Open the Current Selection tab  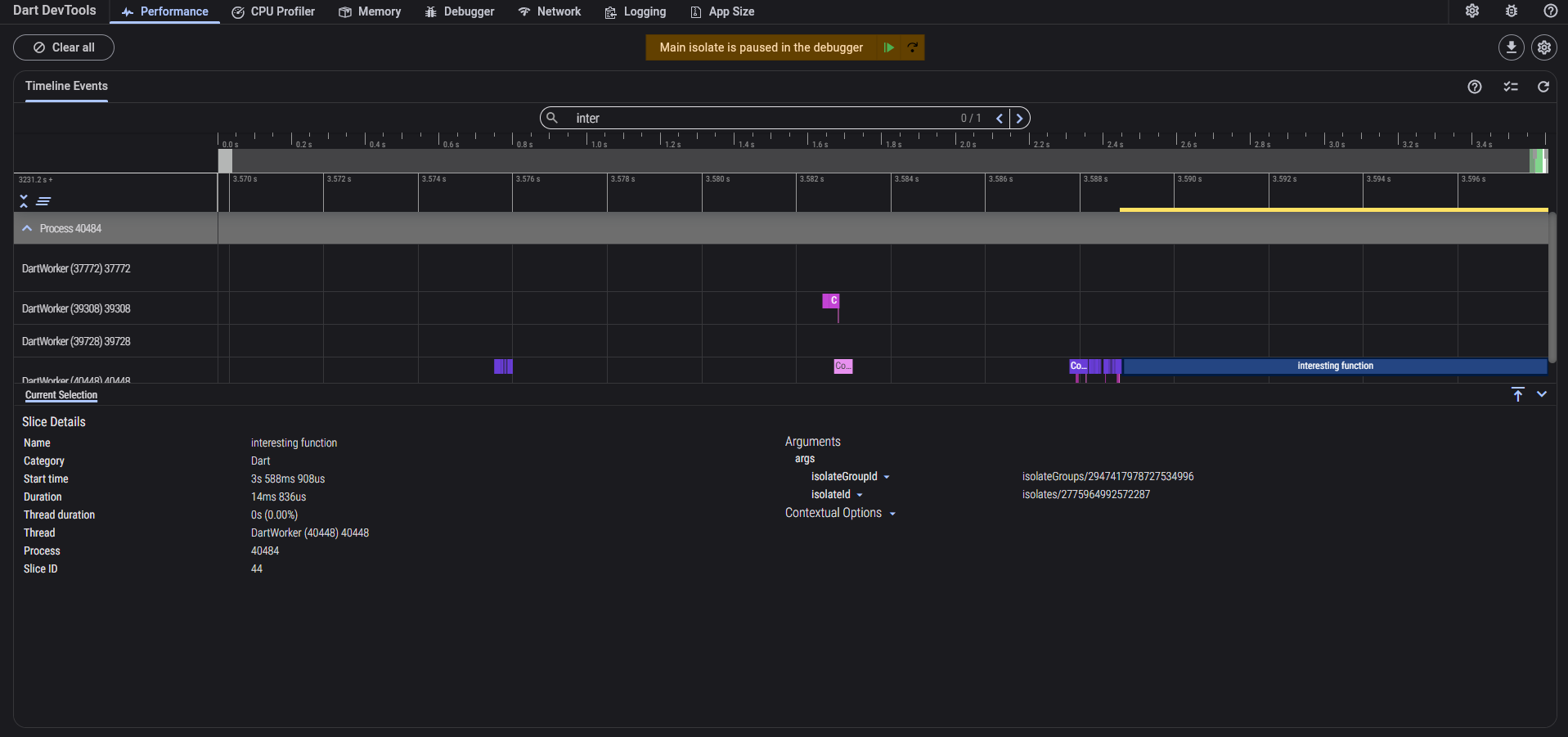coord(61,395)
